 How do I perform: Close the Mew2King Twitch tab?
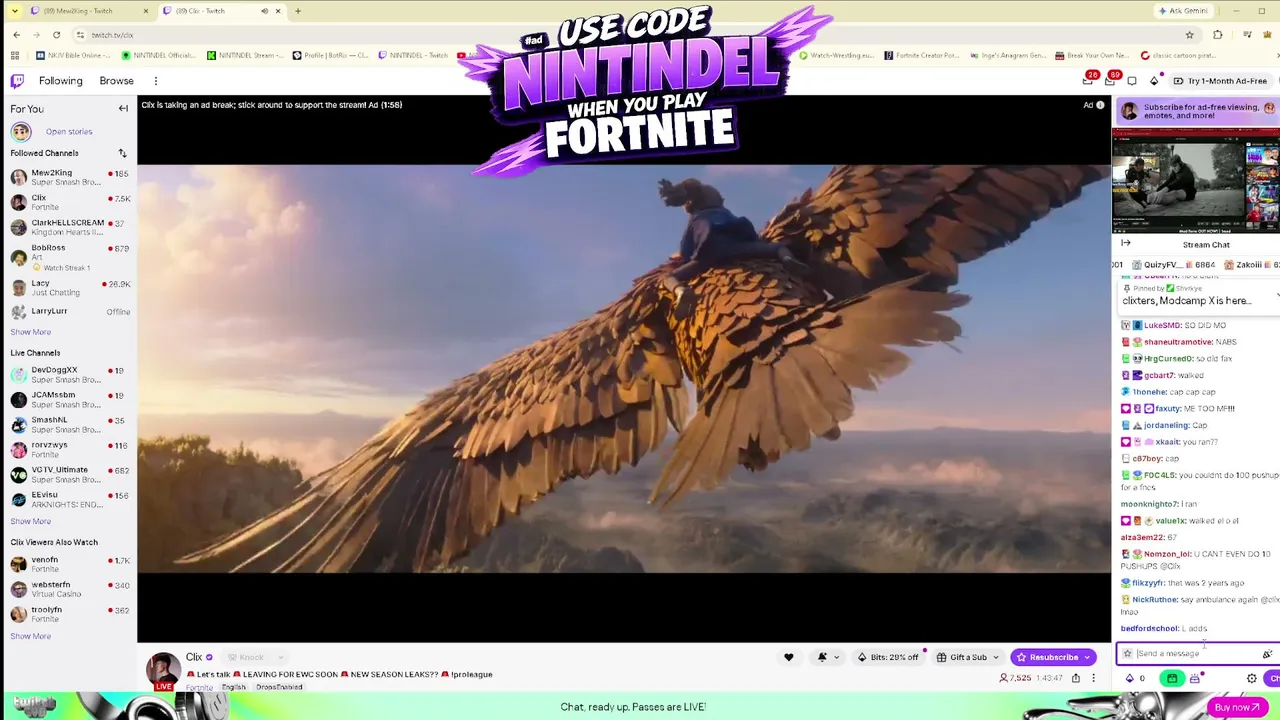146,11
